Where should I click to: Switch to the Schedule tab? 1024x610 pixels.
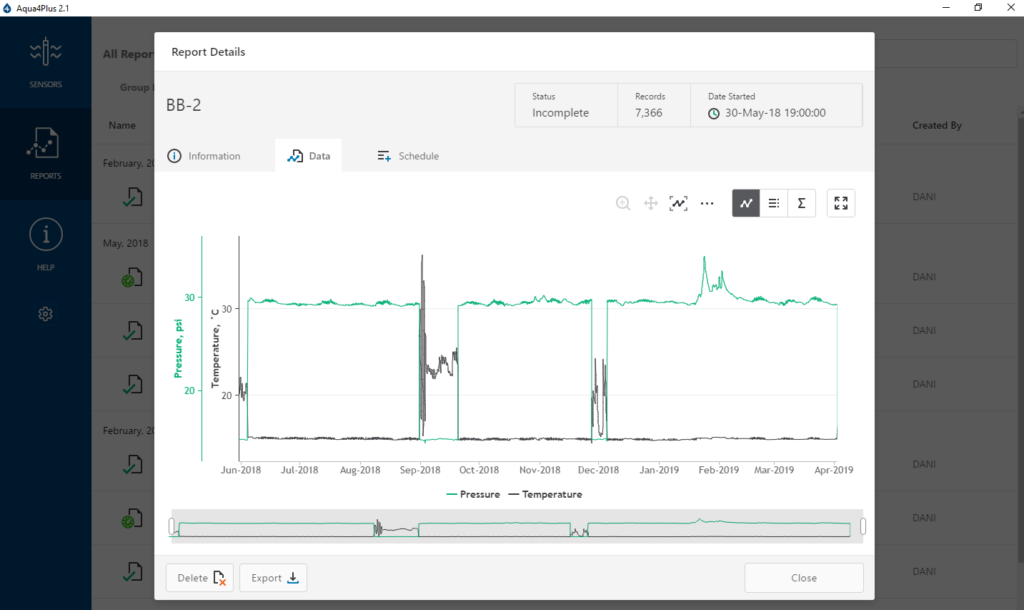408,156
